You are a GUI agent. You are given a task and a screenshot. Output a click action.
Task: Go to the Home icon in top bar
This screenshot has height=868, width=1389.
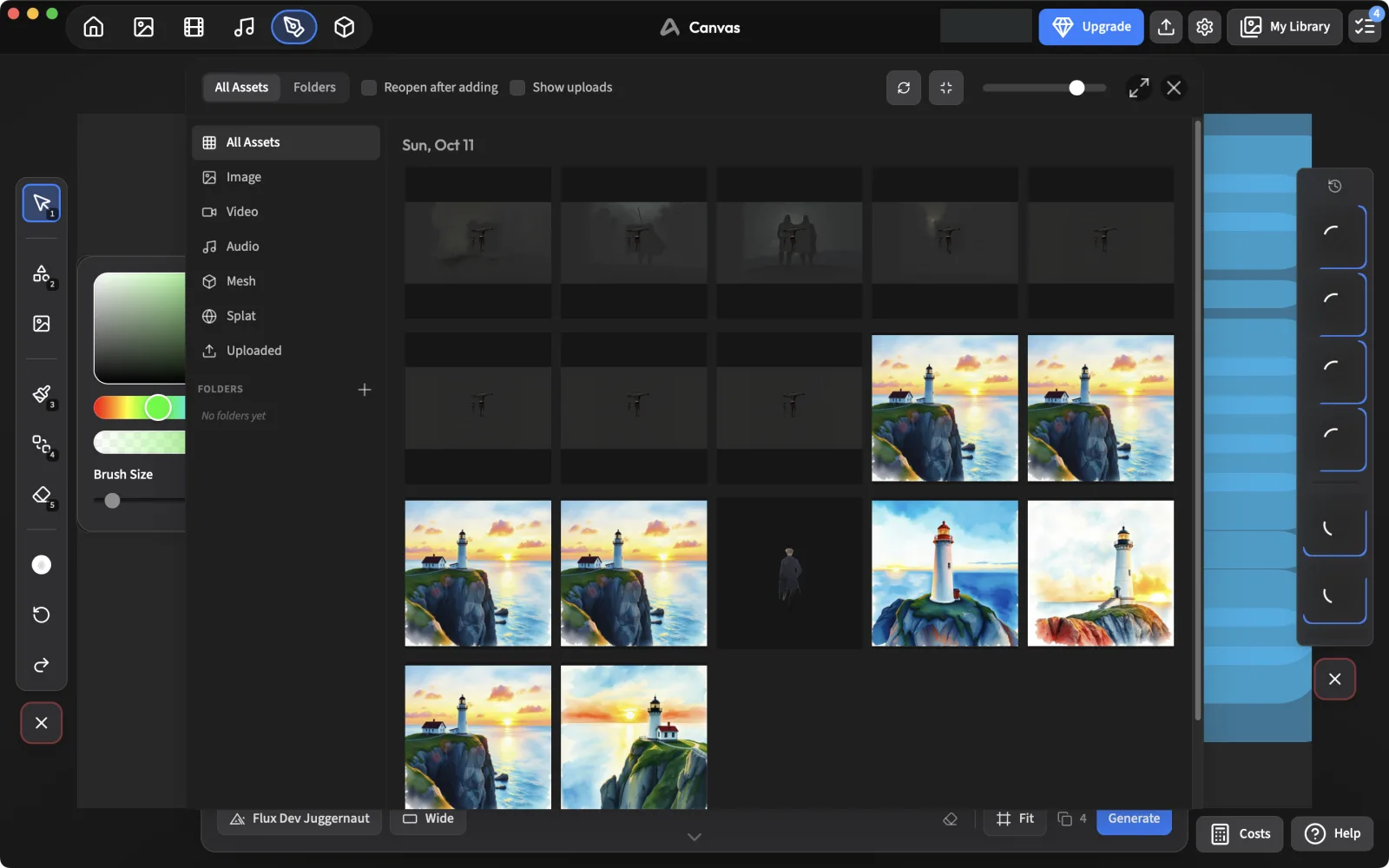(94, 27)
